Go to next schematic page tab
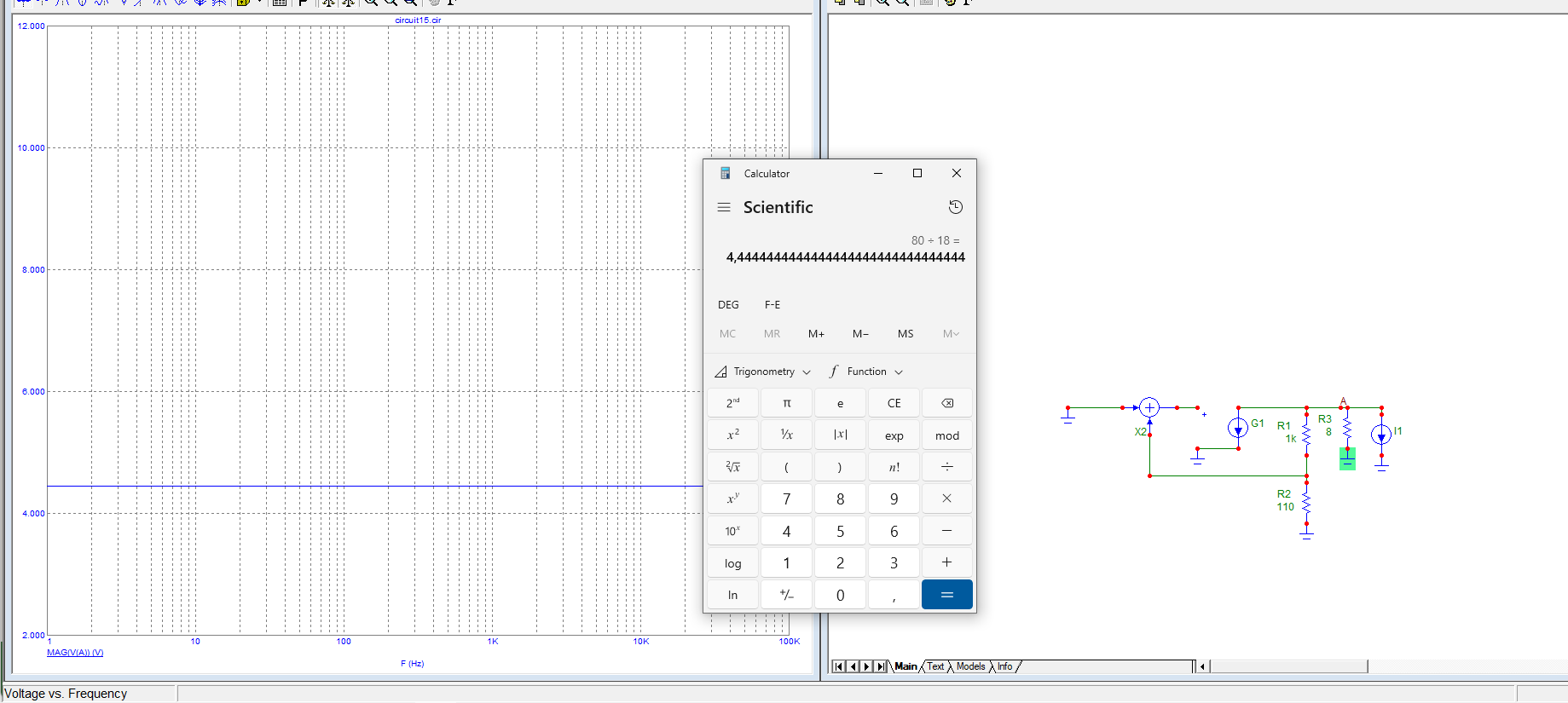Image resolution: width=1568 pixels, height=703 pixels. point(866,666)
